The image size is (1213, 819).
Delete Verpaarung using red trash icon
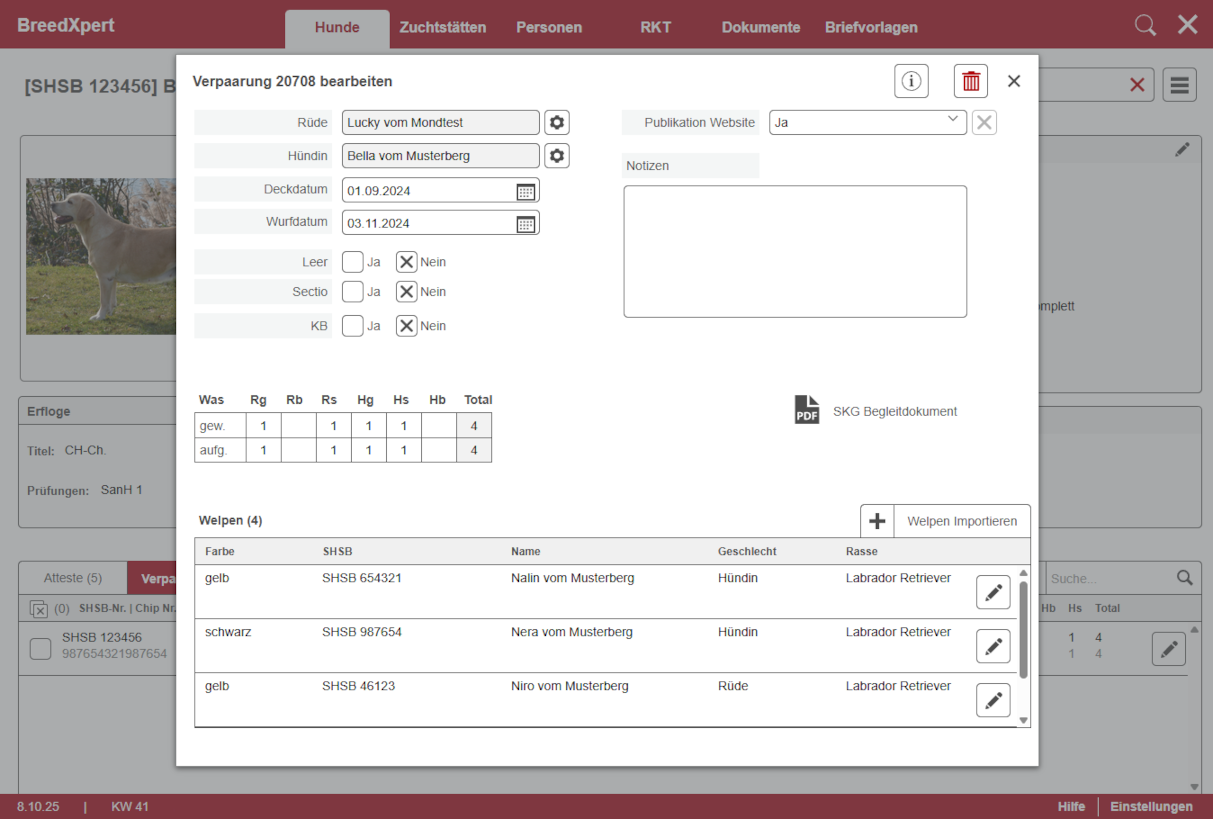970,82
